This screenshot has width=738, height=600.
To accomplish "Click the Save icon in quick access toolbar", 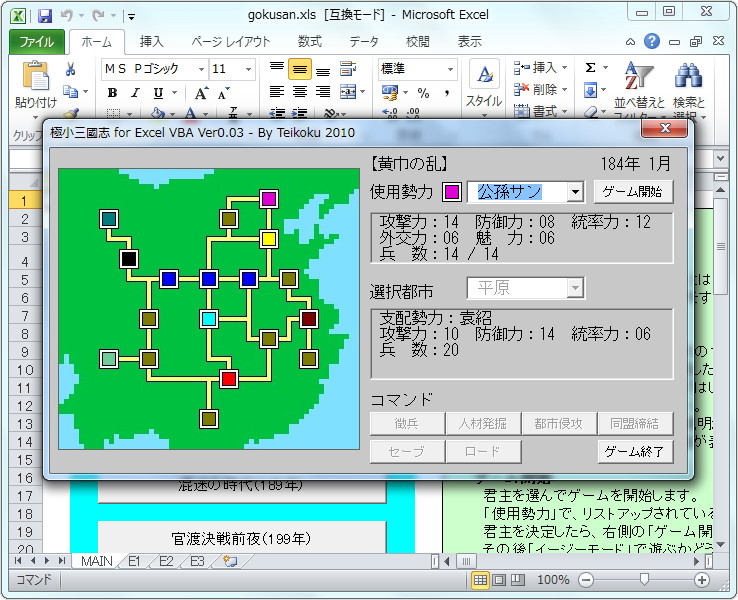I will pyautogui.click(x=45, y=16).
